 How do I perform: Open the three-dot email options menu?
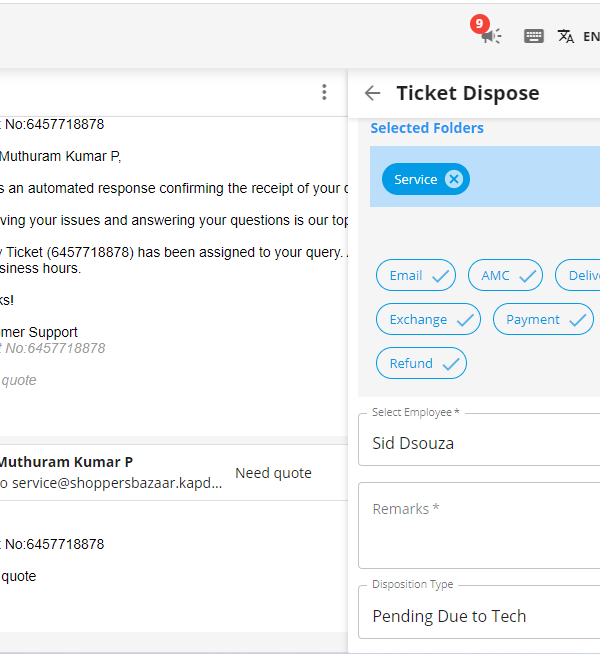(324, 92)
